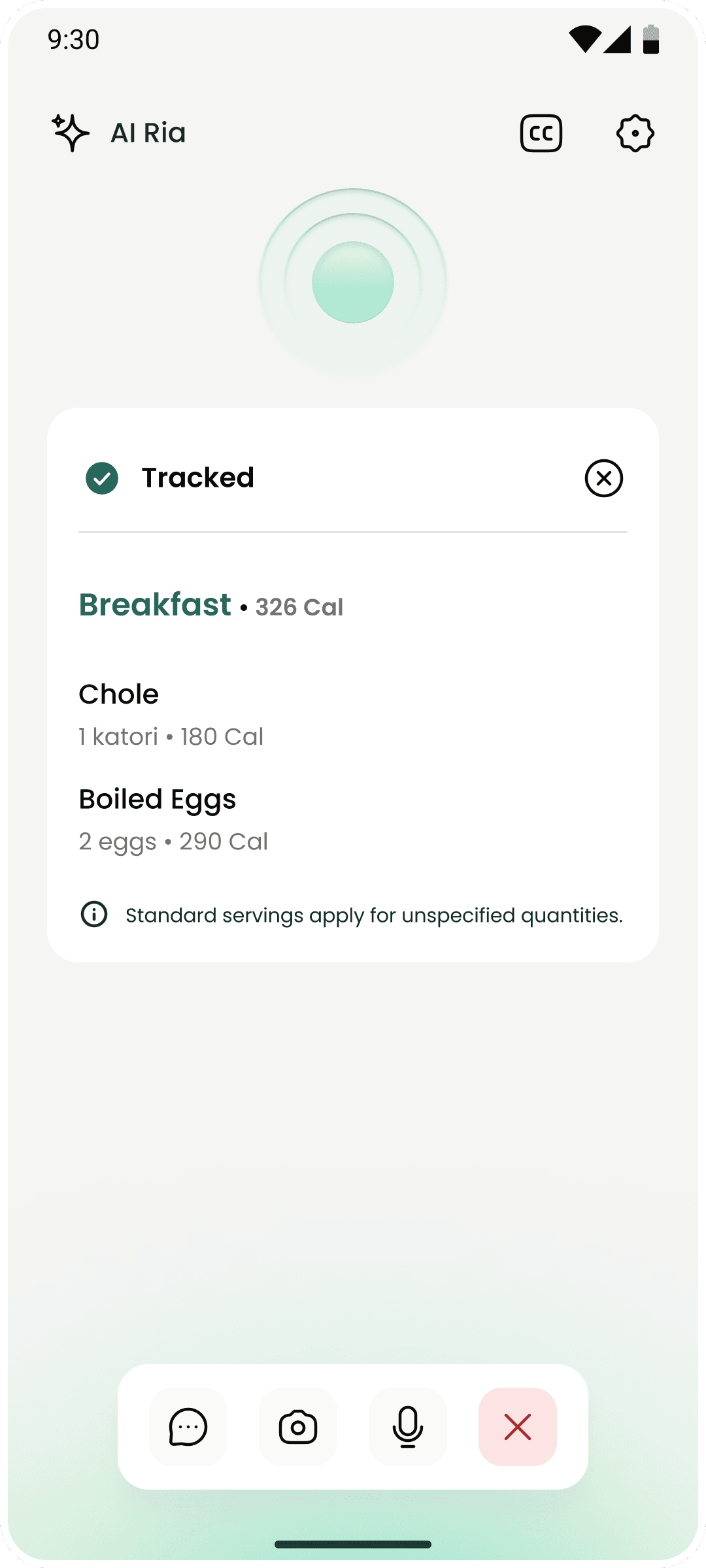The image size is (706, 1568).
Task: Tap the AI Ria title text
Action: 148,133
